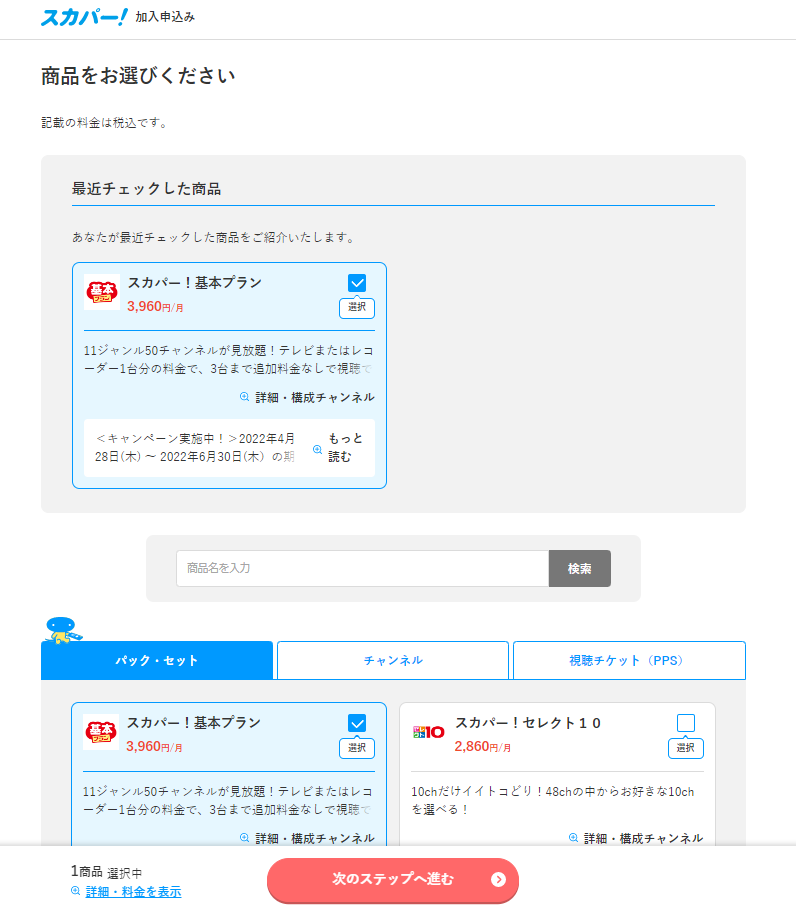Open 詳細・料金を表示 link
The width and height of the screenshot is (796, 911).
(133, 891)
